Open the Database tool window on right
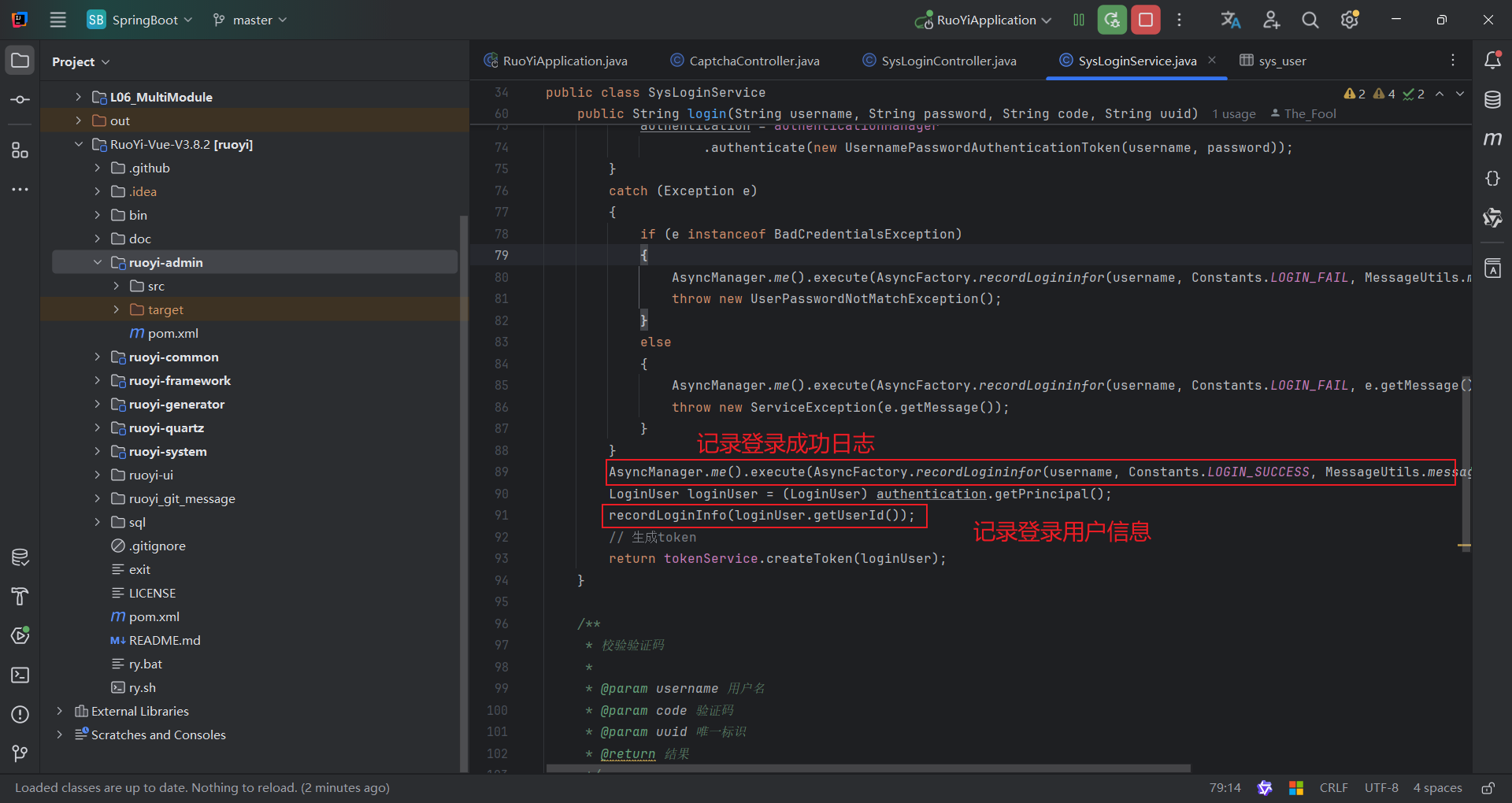 point(1492,100)
